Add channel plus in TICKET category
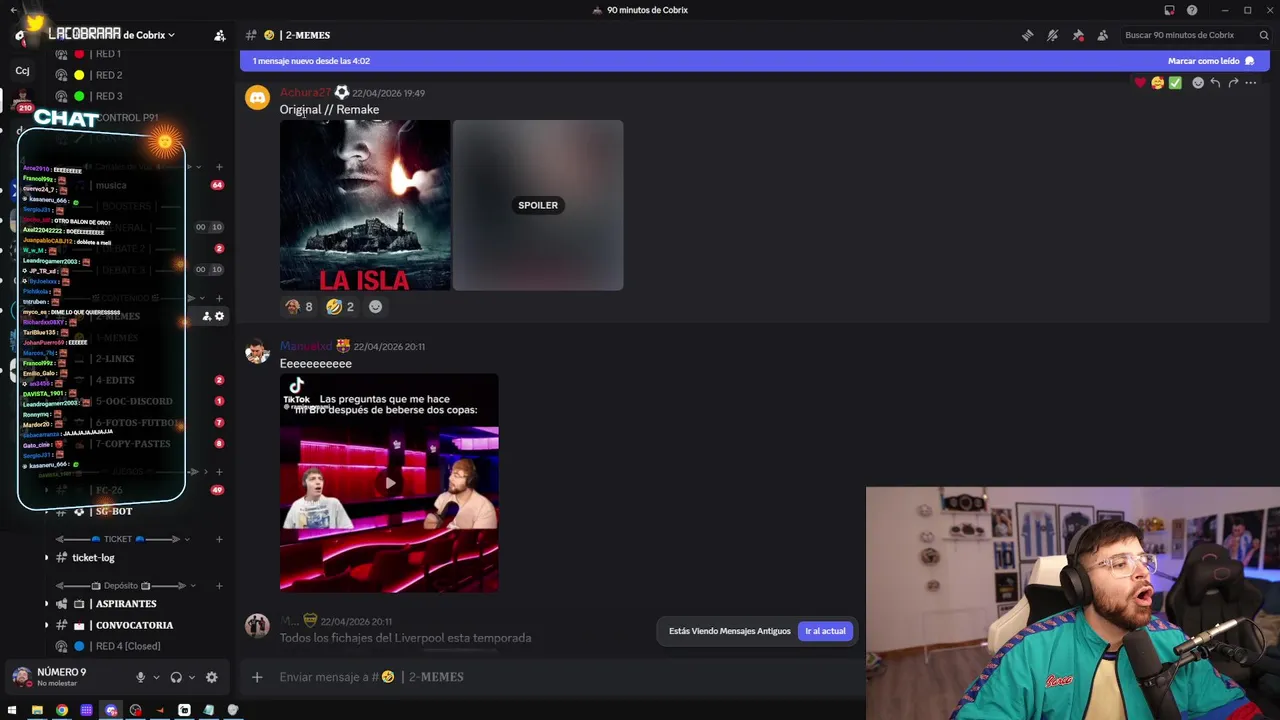The height and width of the screenshot is (720, 1280). pyautogui.click(x=219, y=539)
